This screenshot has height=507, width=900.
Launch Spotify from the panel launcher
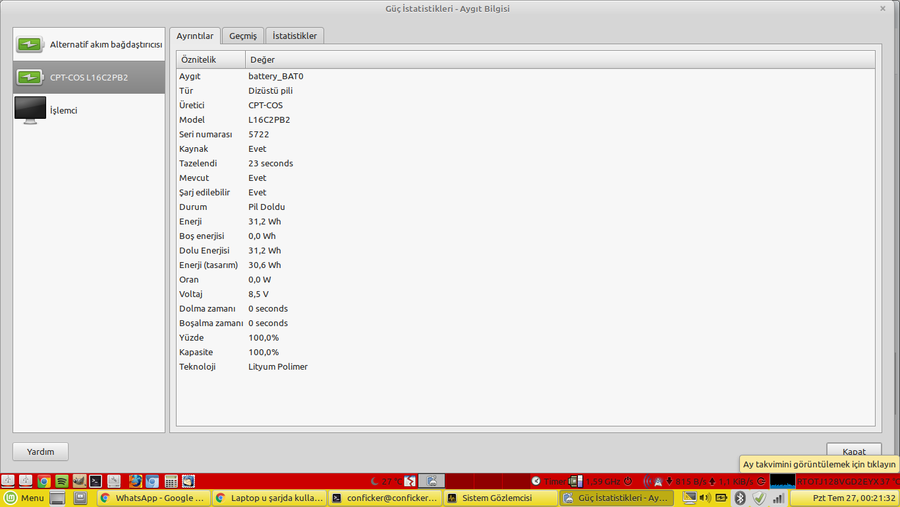point(61,481)
